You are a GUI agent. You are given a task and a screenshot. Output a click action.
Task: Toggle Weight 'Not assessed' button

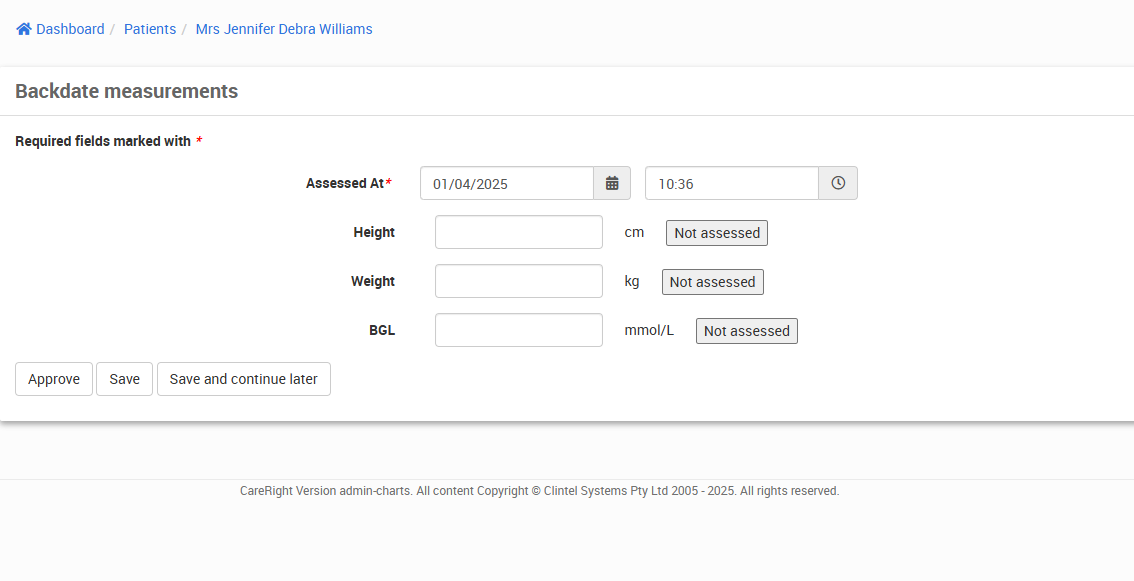712,282
